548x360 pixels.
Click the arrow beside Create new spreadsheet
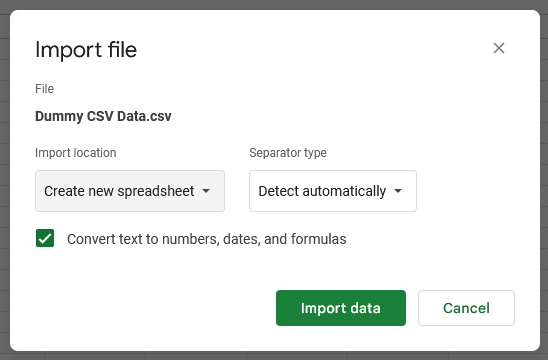[x=206, y=191]
